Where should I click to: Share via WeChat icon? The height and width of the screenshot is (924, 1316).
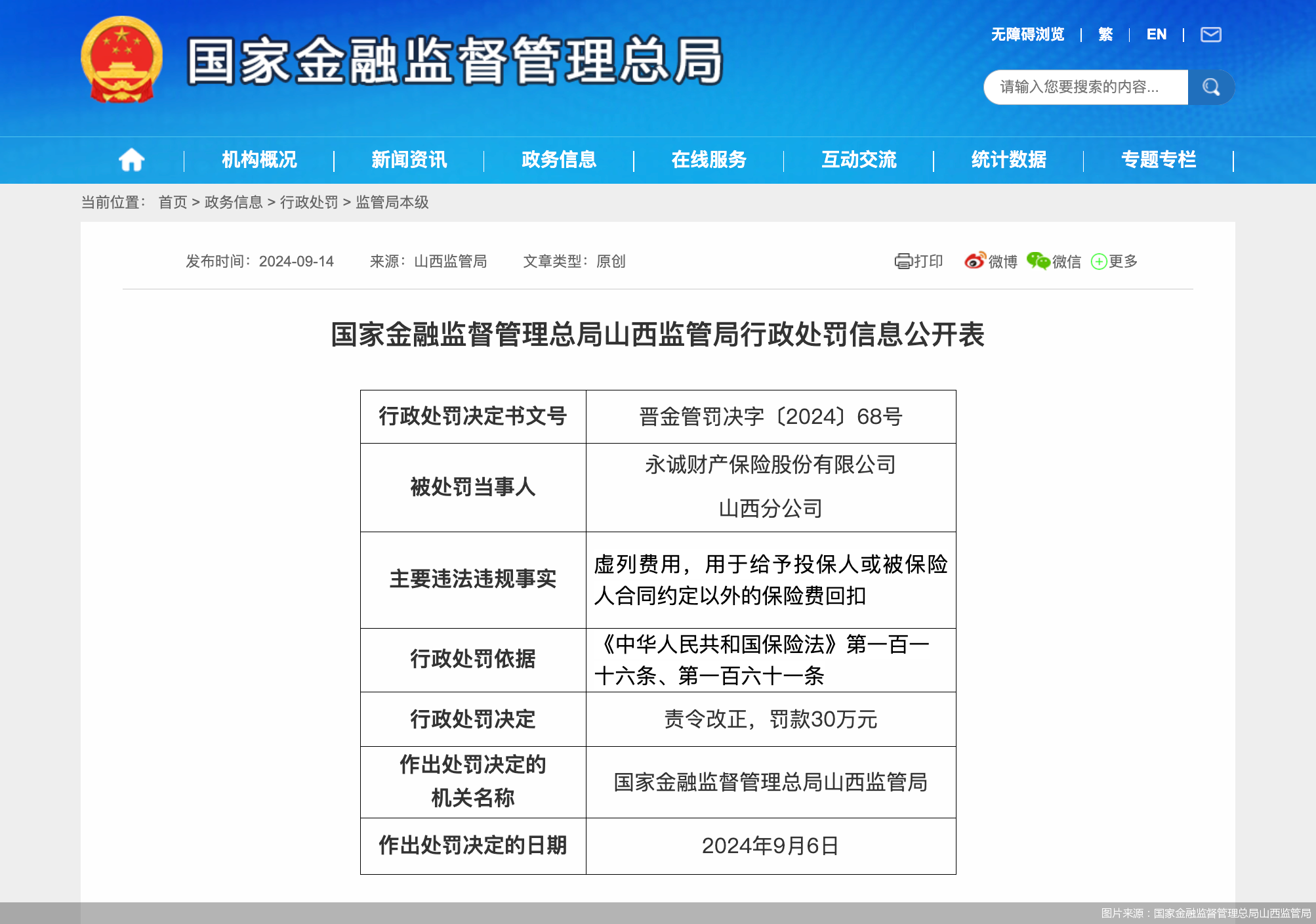[1038, 261]
